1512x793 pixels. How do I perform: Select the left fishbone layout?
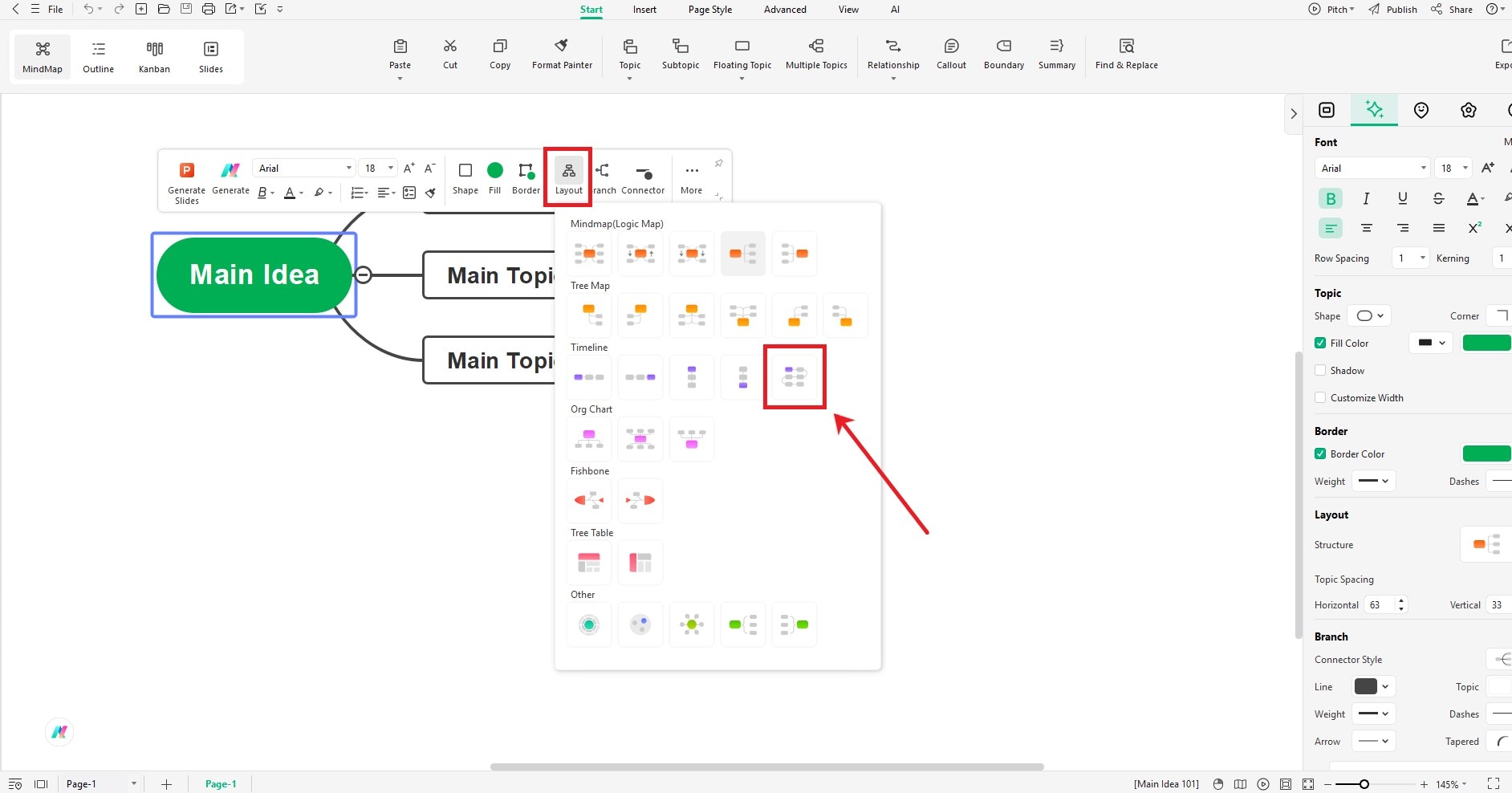pyautogui.click(x=589, y=500)
